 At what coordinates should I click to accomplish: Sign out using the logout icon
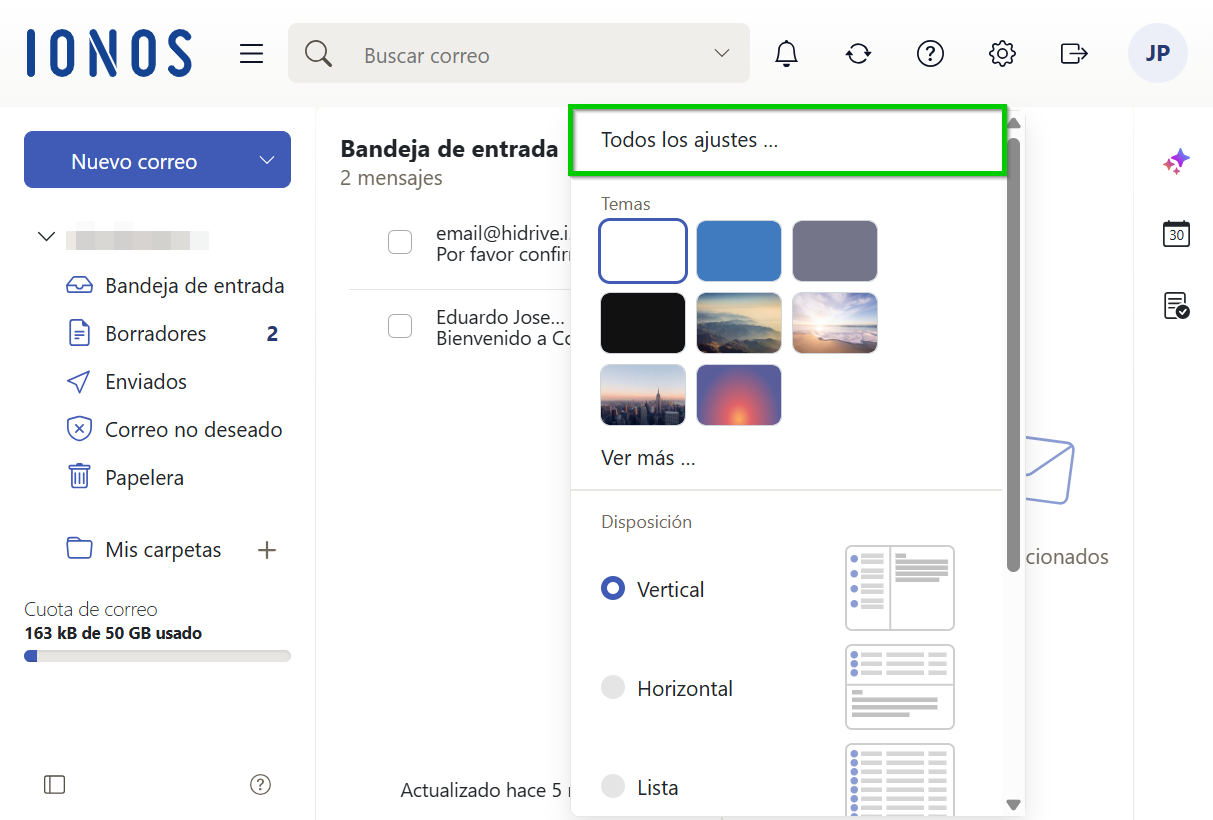tap(1073, 53)
